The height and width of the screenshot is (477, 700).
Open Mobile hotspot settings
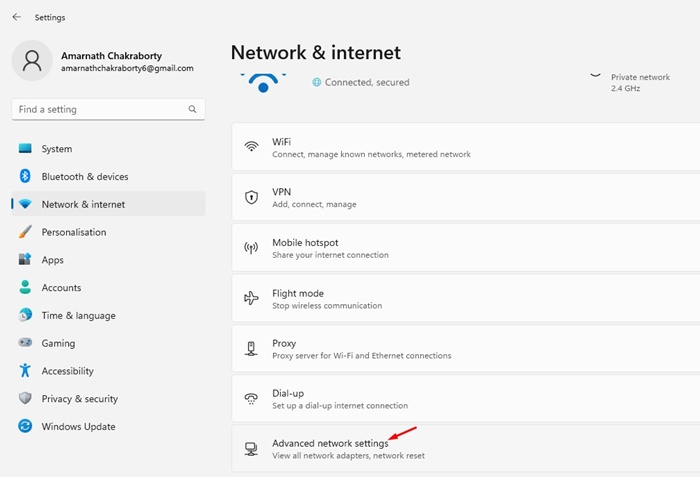tap(466, 248)
